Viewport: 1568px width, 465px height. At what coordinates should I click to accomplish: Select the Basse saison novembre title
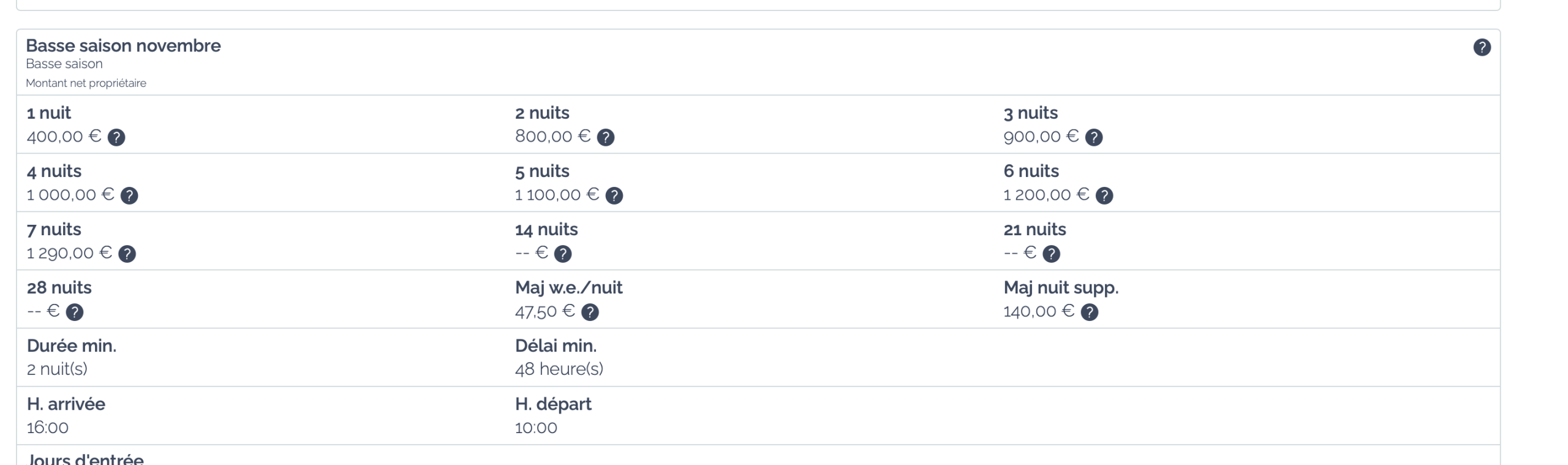(123, 45)
